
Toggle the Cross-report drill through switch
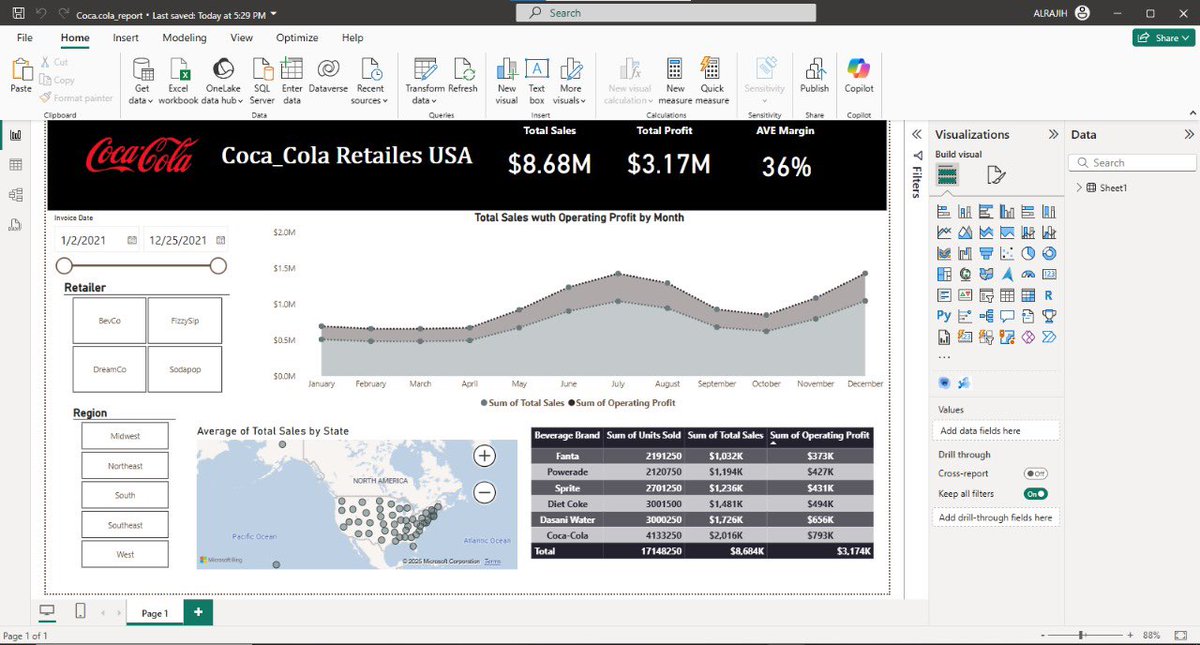(x=1035, y=473)
